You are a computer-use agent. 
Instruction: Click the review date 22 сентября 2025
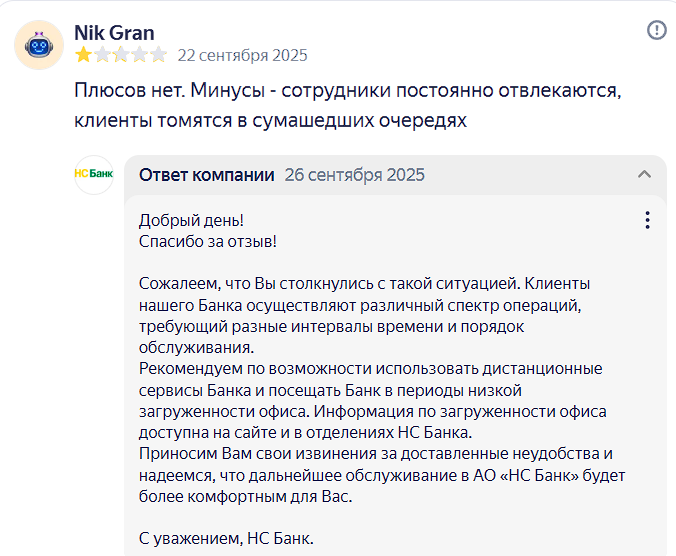[x=242, y=56]
